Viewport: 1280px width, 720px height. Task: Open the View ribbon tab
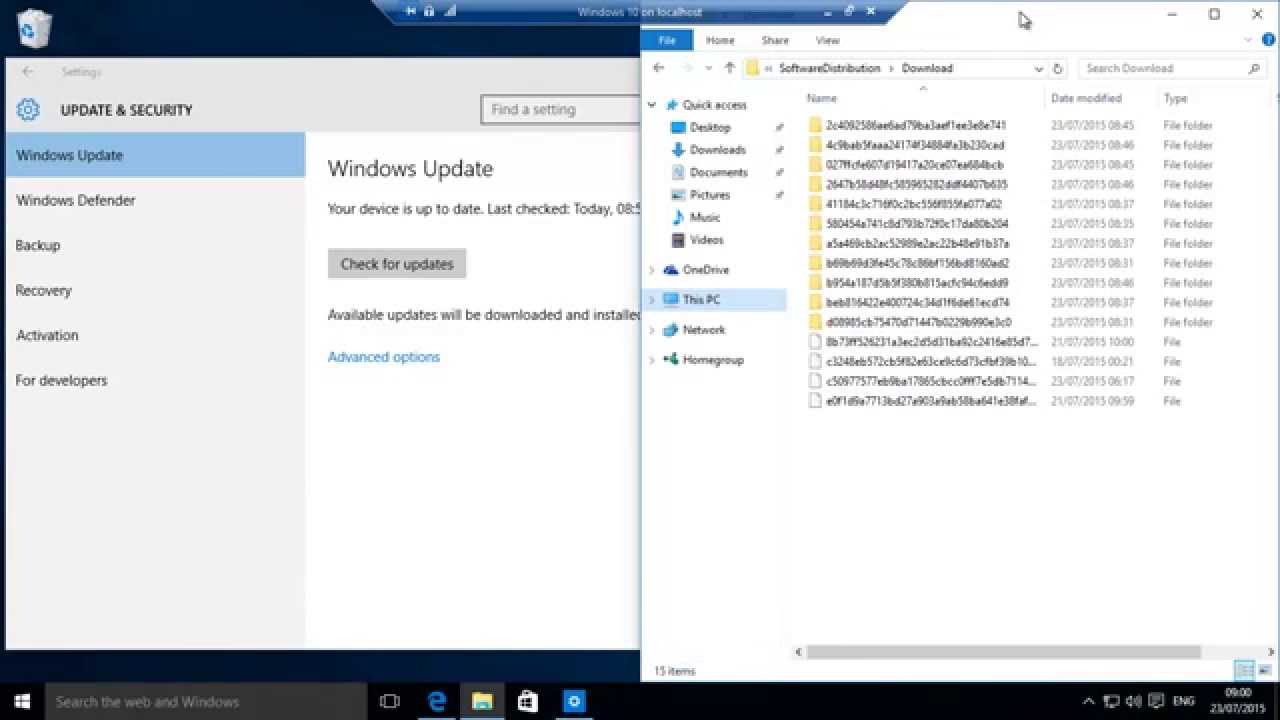pyautogui.click(x=827, y=40)
